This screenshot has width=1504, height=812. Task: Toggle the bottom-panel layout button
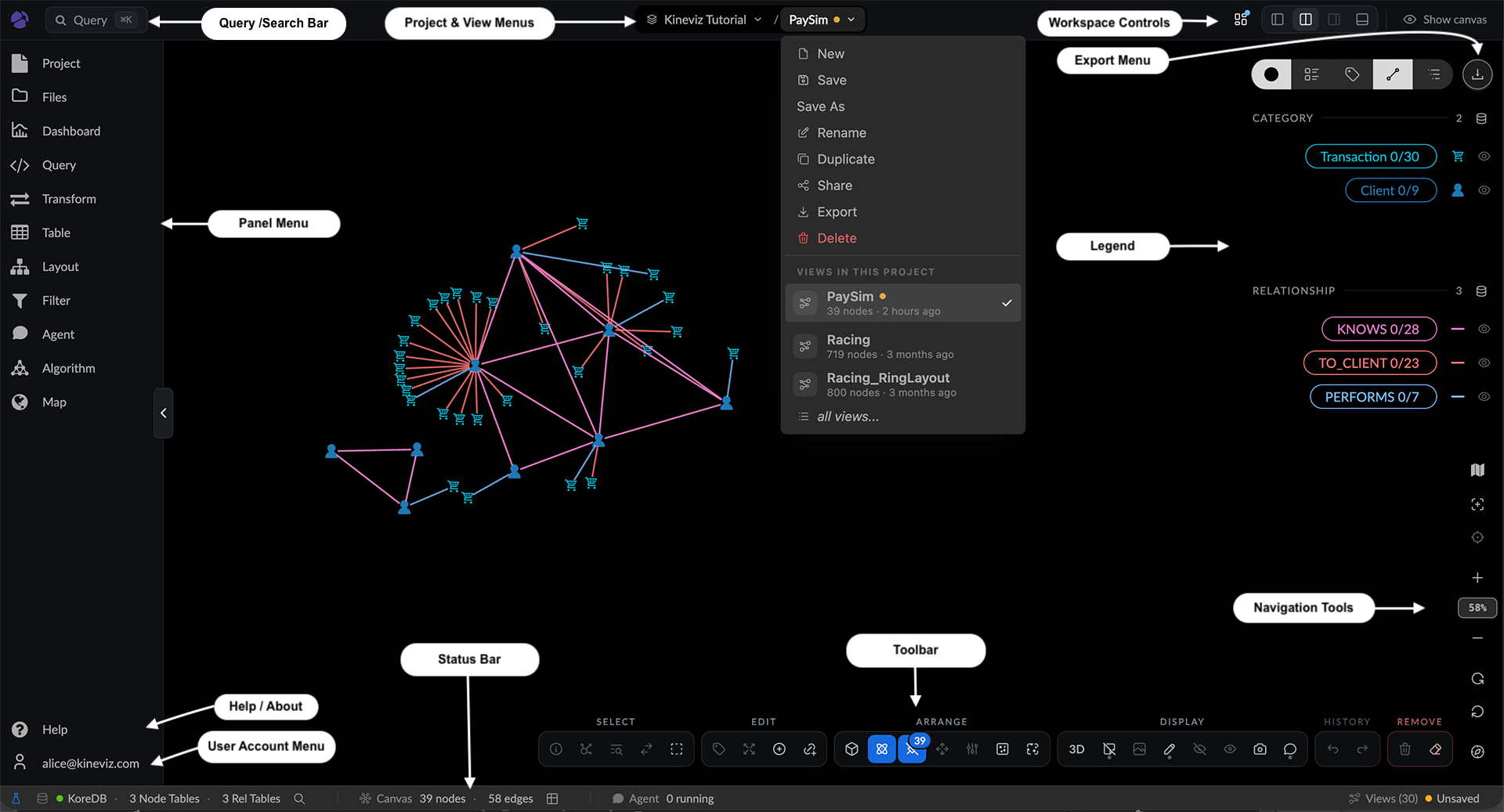[x=1362, y=20]
